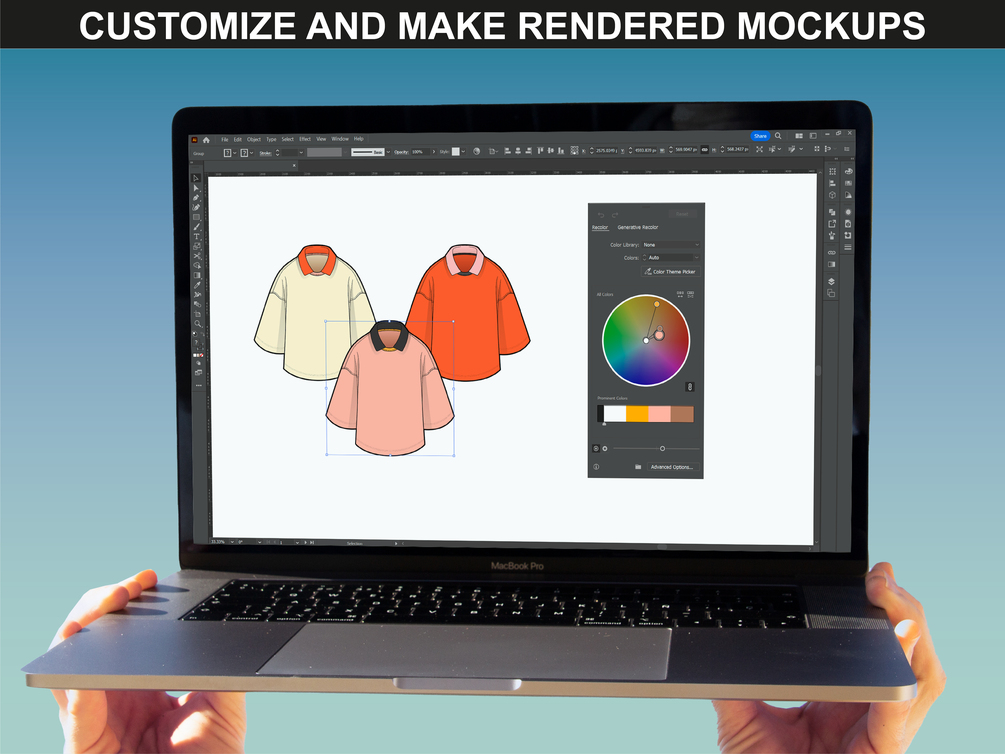
Task: Open the Select menu
Action: [x=288, y=139]
